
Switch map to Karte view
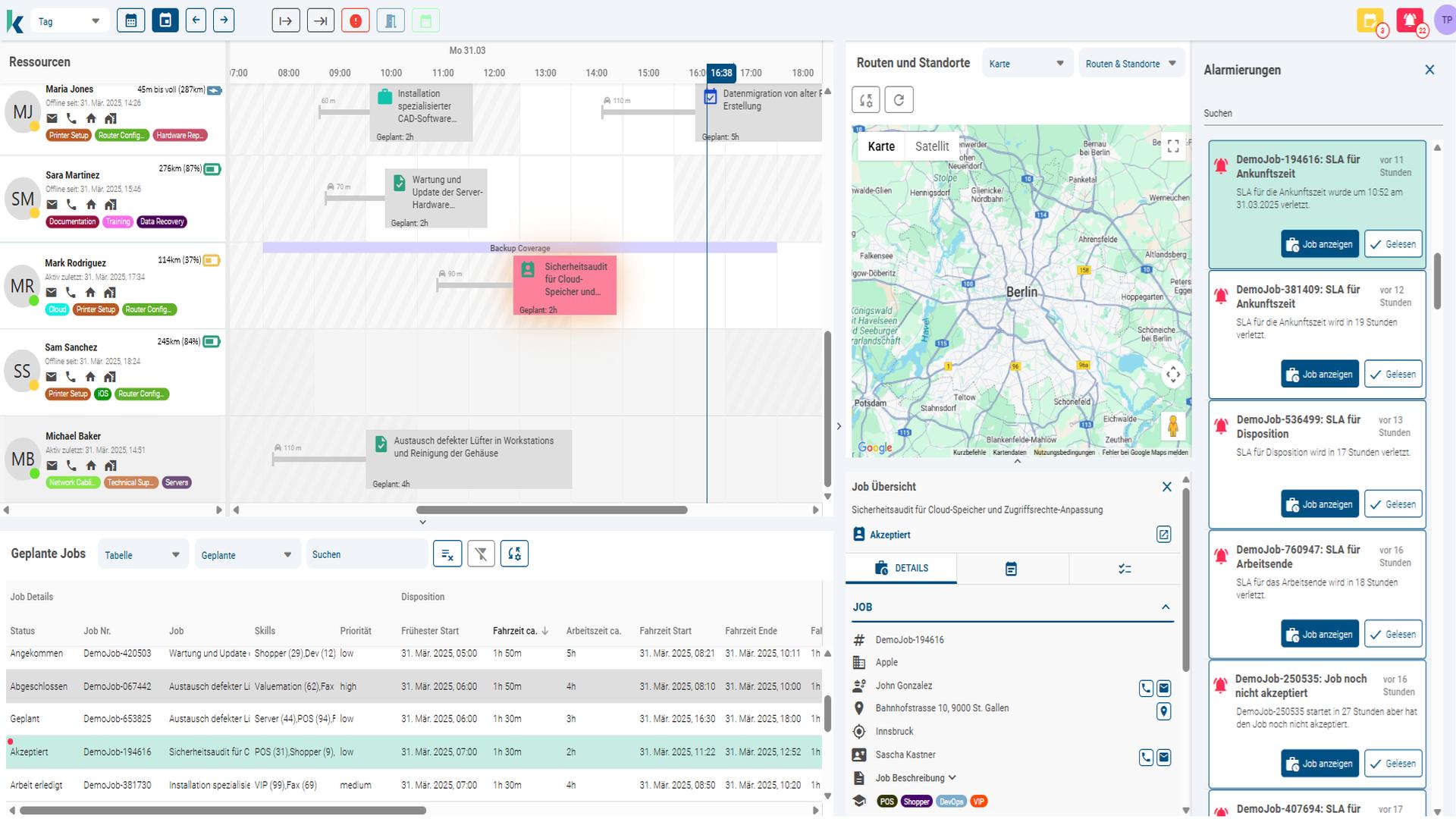pyautogui.click(x=881, y=146)
